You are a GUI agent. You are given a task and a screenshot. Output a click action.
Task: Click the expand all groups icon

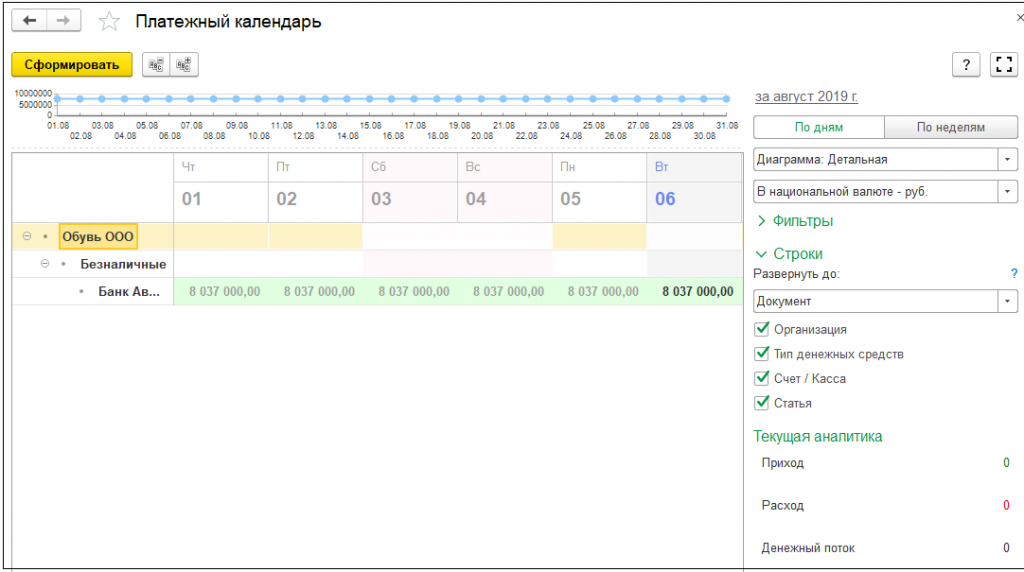click(184, 65)
